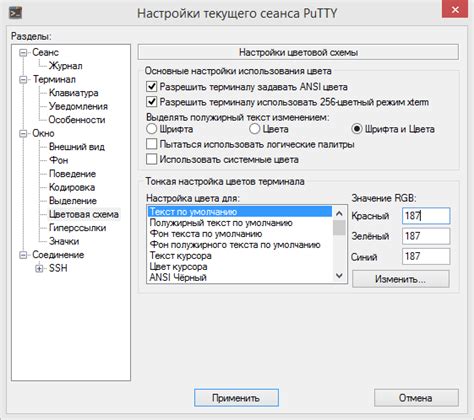Open the Гиперссылки section

77,228
